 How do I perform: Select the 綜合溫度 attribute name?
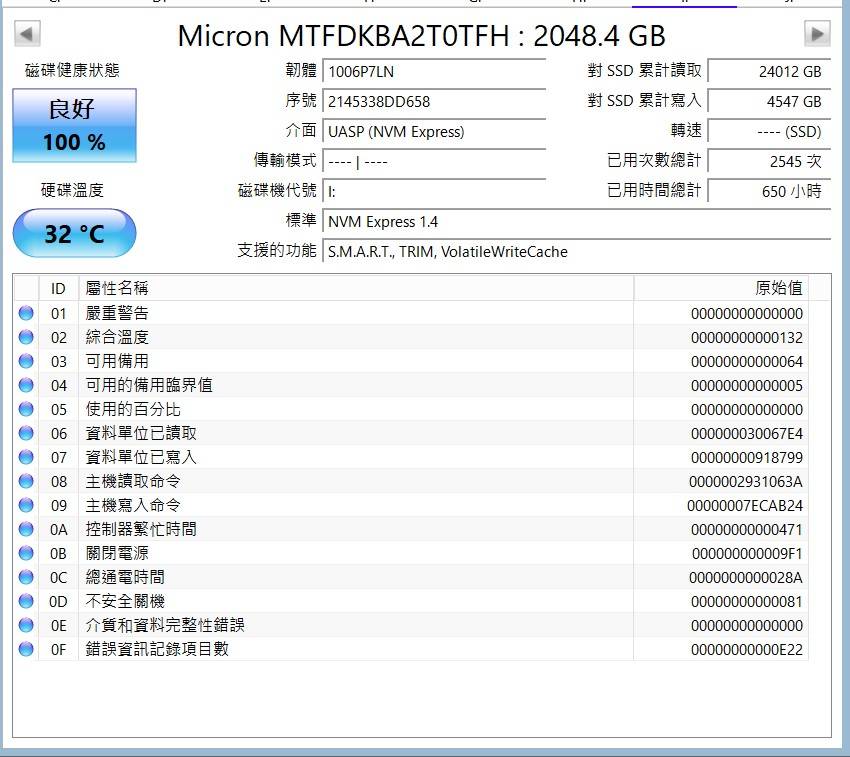point(117,337)
